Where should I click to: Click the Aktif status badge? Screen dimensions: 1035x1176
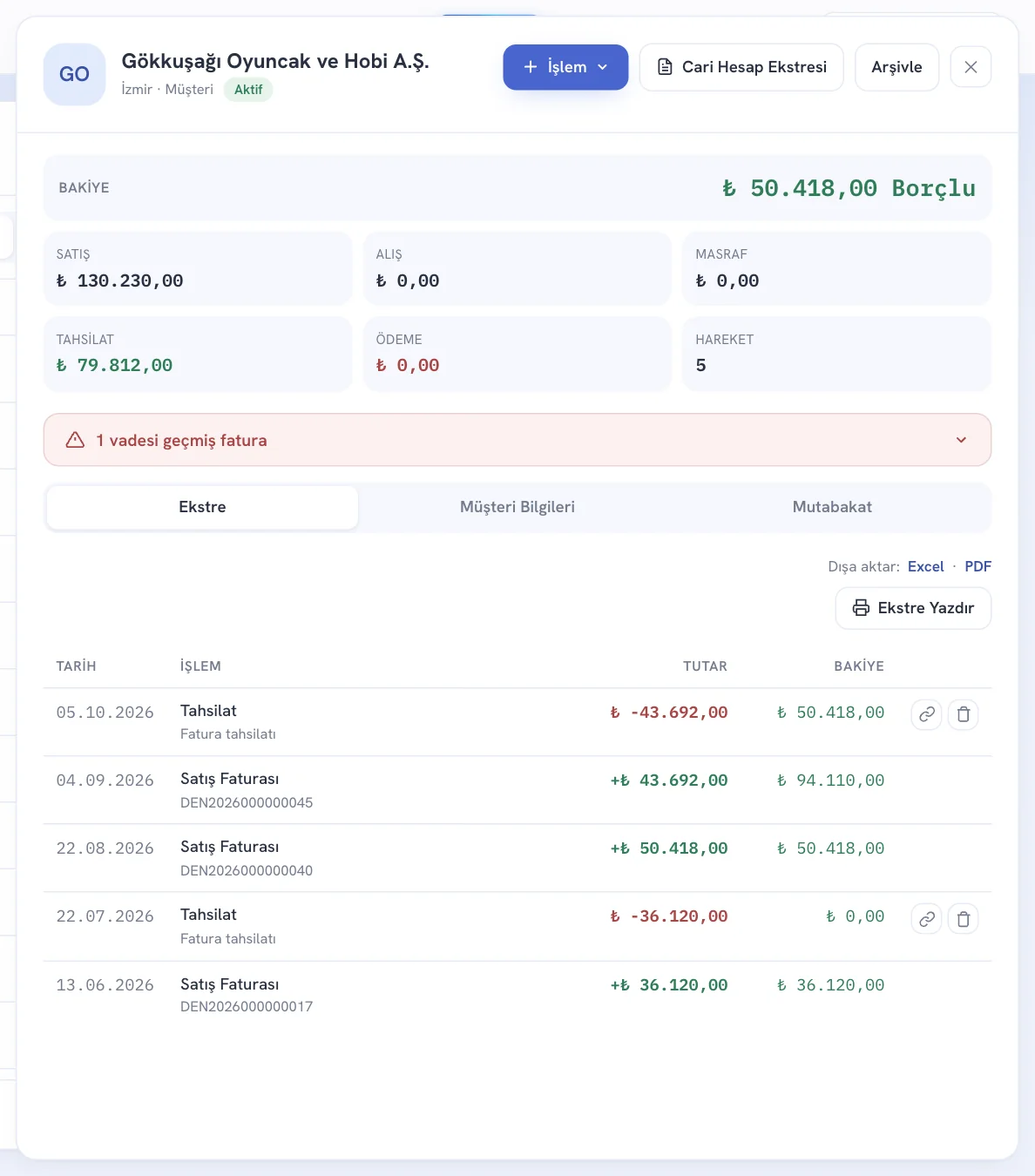(x=248, y=90)
